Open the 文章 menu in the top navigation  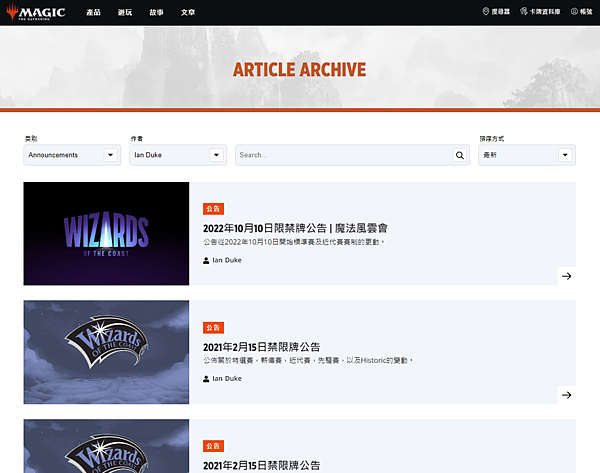coord(188,12)
